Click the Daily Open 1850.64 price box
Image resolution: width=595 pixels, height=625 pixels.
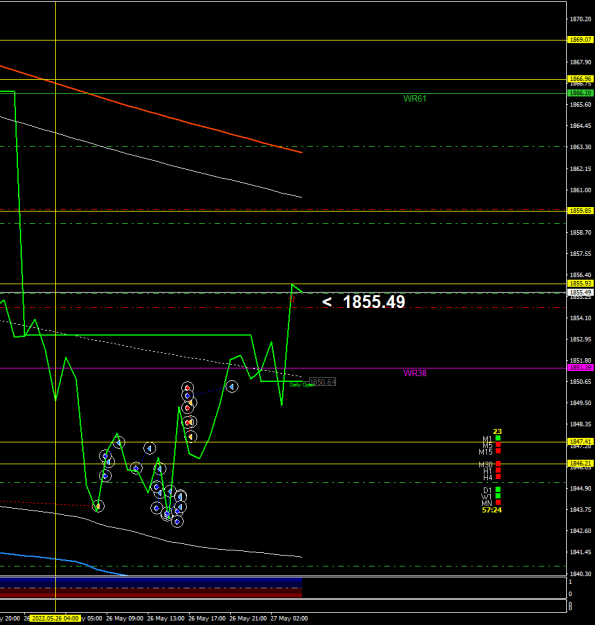(x=322, y=382)
